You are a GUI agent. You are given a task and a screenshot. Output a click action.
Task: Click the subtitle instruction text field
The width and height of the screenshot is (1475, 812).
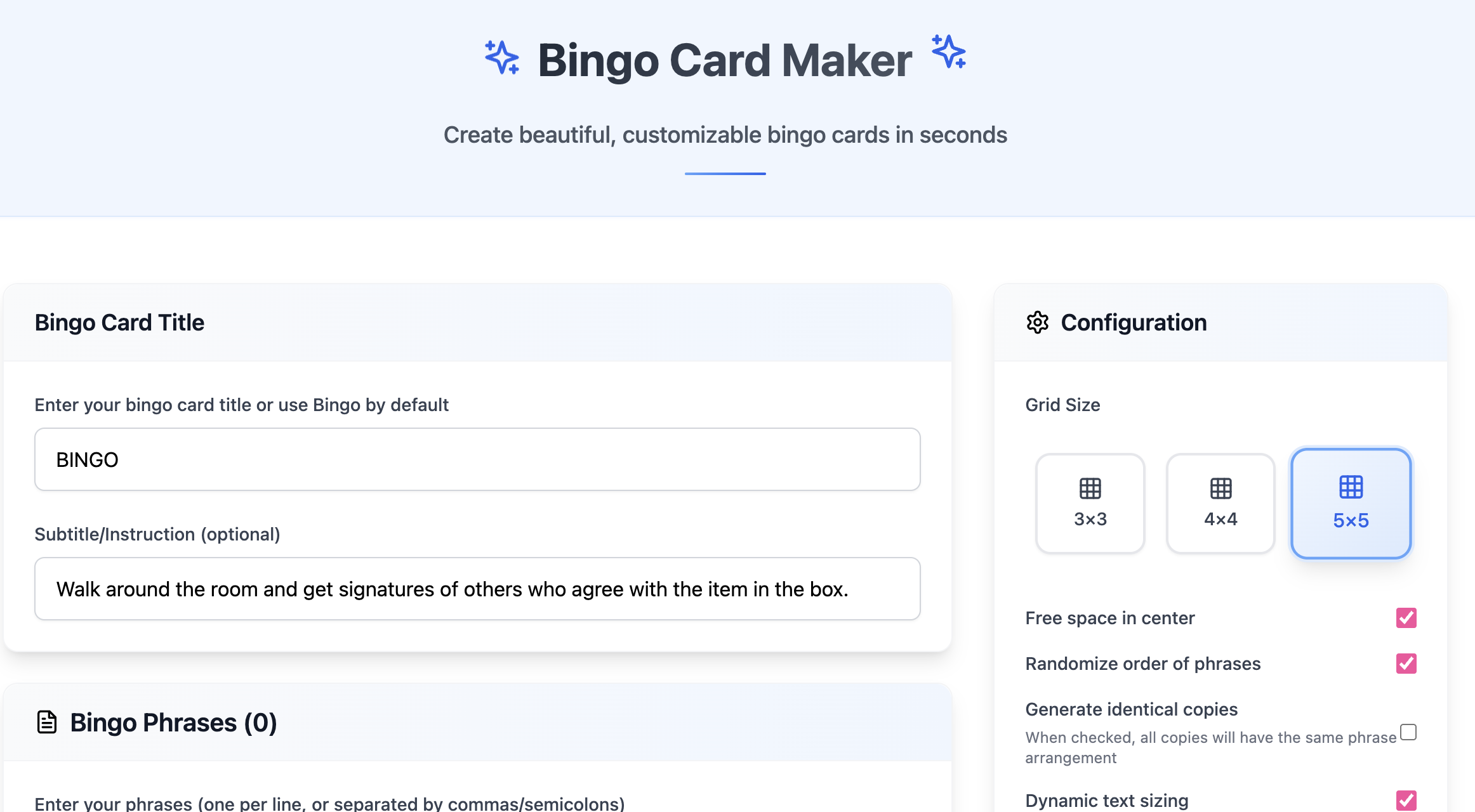tap(477, 588)
